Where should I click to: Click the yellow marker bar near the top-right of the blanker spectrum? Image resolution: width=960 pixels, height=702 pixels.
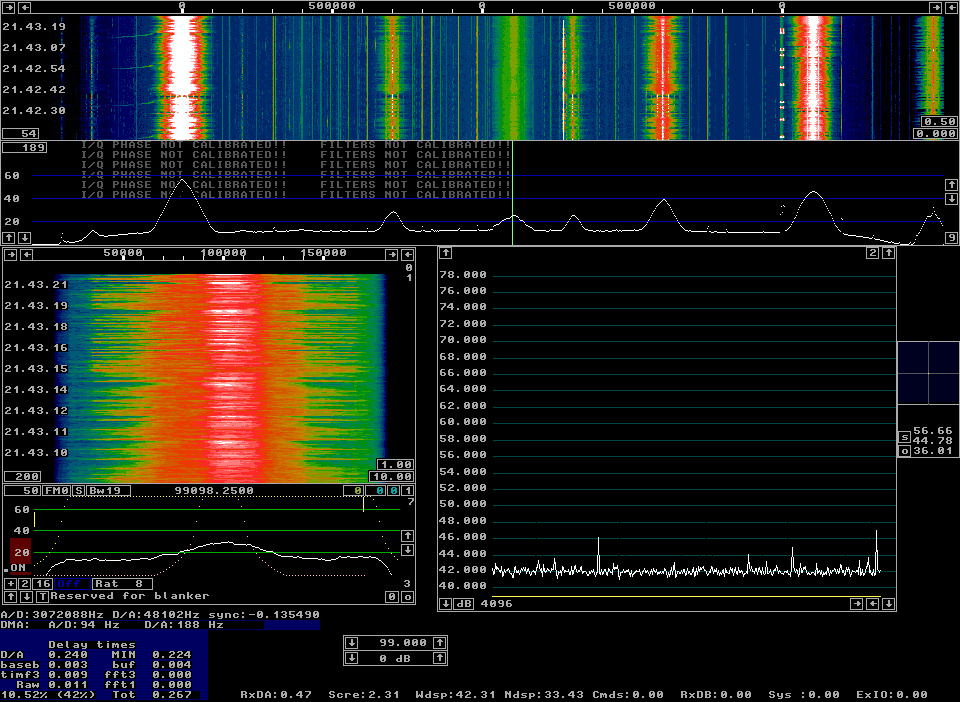(364, 504)
